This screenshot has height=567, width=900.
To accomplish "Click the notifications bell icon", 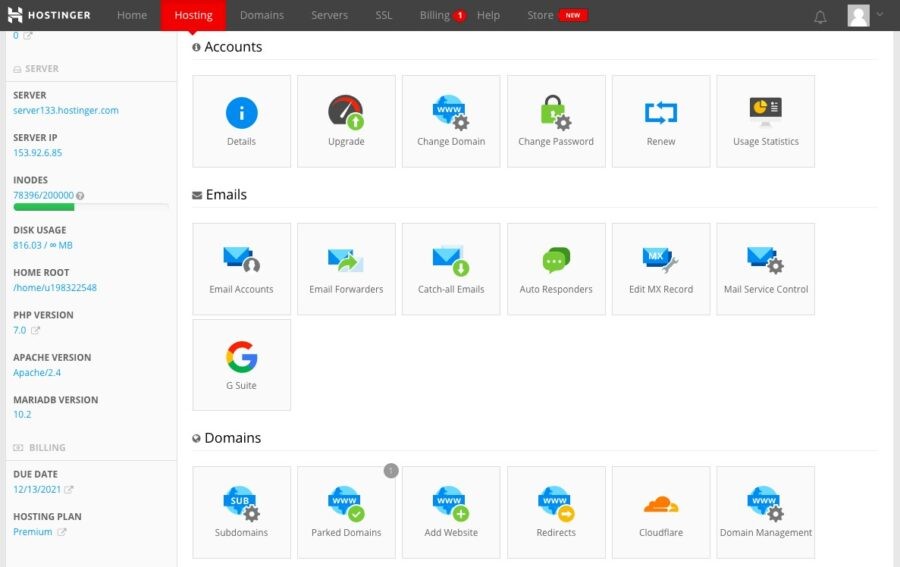I will tap(820, 17).
